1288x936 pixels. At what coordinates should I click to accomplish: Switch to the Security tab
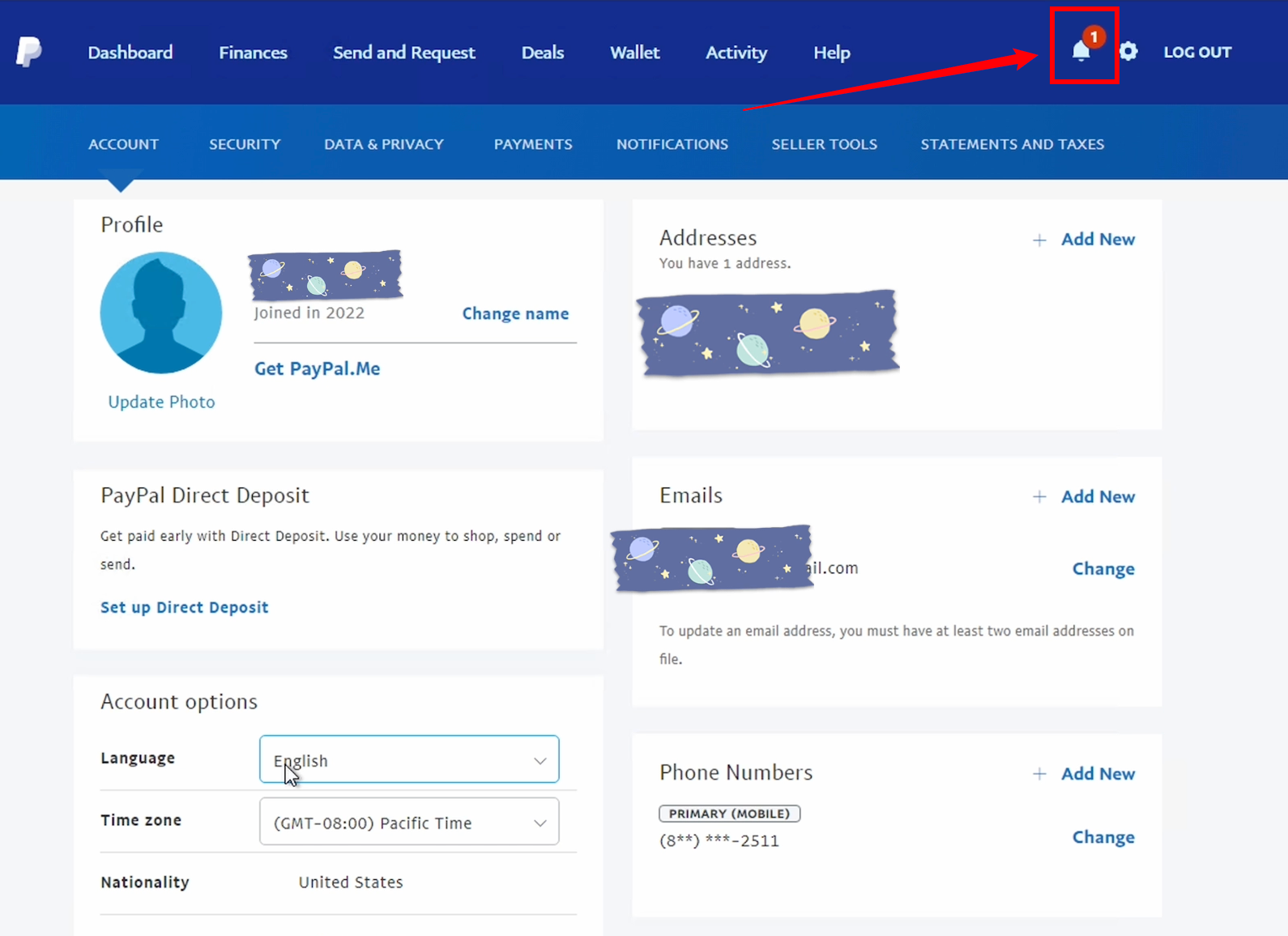point(245,144)
